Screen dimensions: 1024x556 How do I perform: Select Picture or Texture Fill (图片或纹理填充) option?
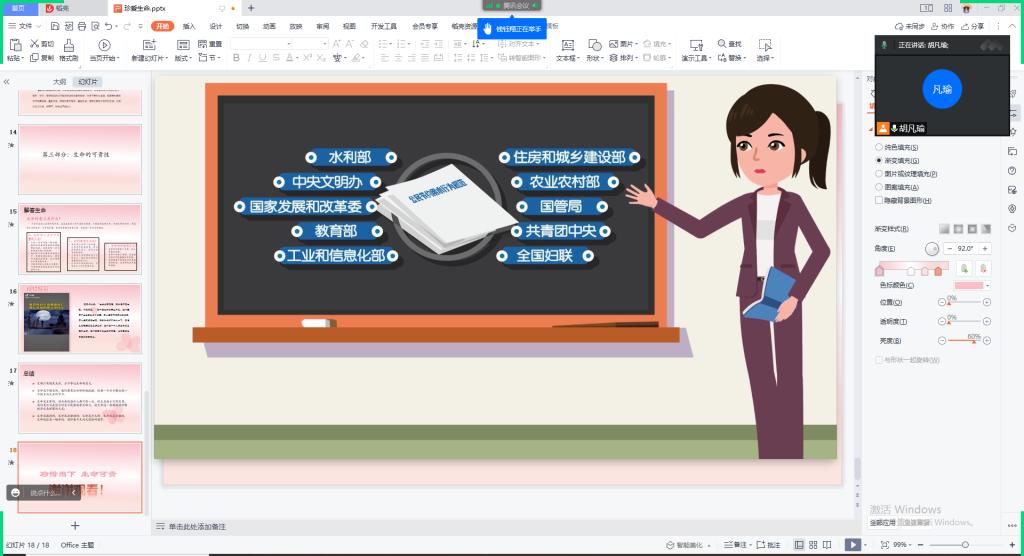[879, 173]
